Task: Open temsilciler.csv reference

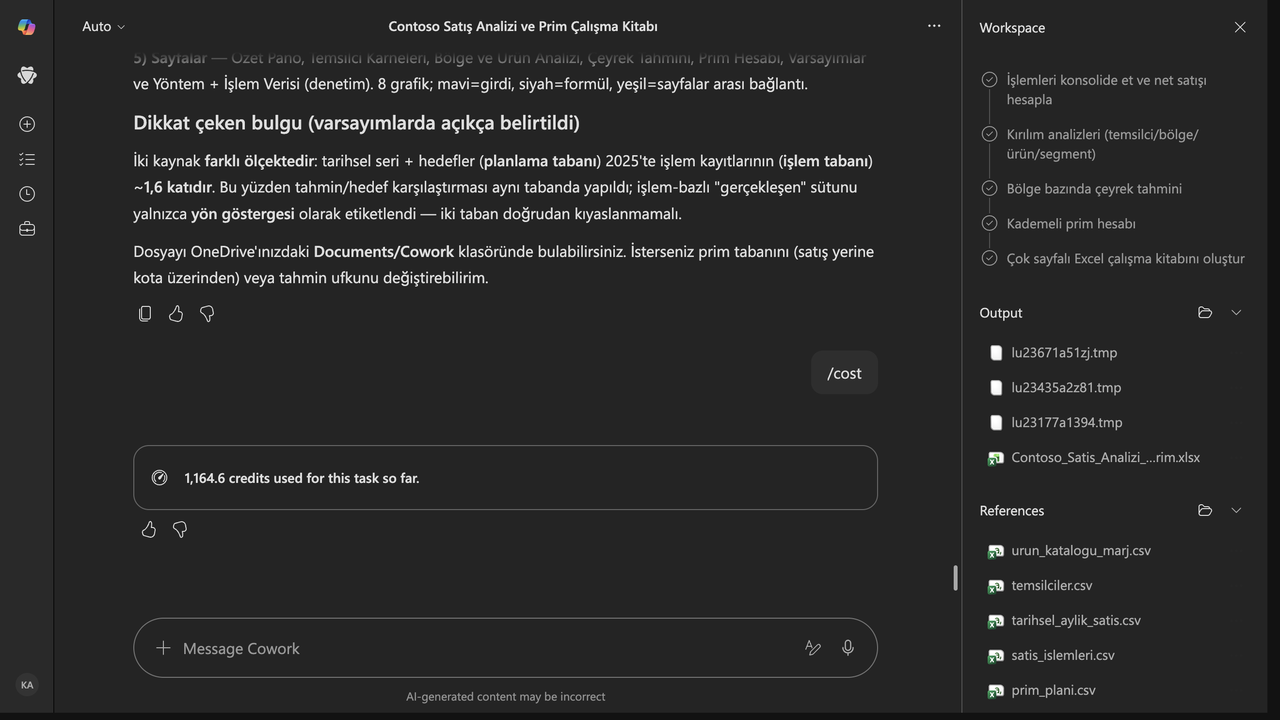Action: point(1051,586)
